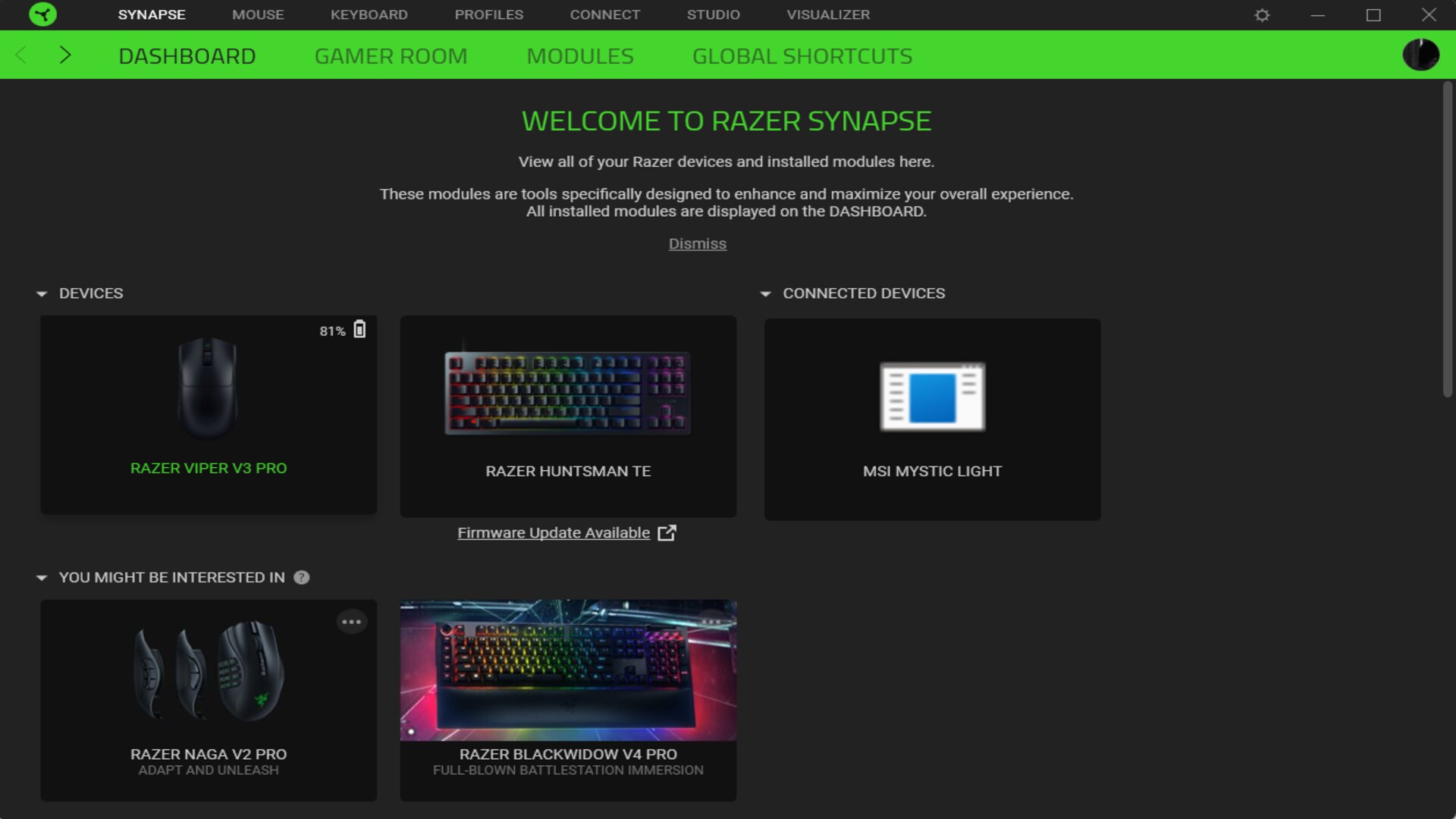The height and width of the screenshot is (819, 1456).
Task: Select the Razer Huntsman TE device card
Action: tap(568, 416)
